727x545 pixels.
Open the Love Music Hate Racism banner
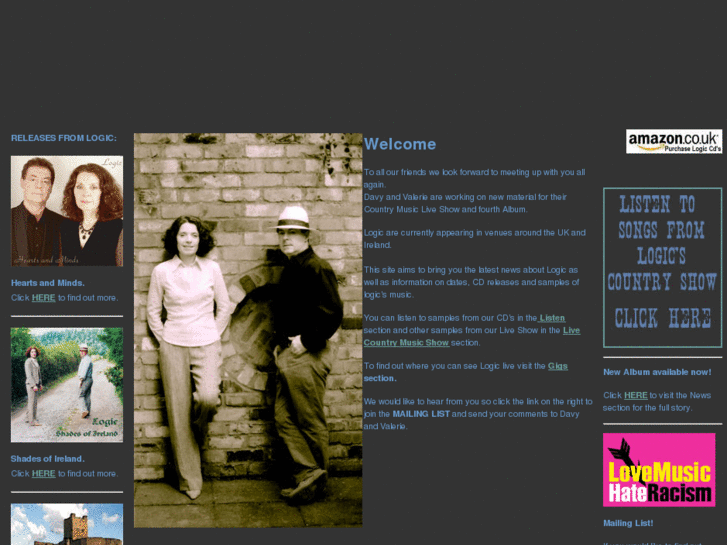click(659, 470)
